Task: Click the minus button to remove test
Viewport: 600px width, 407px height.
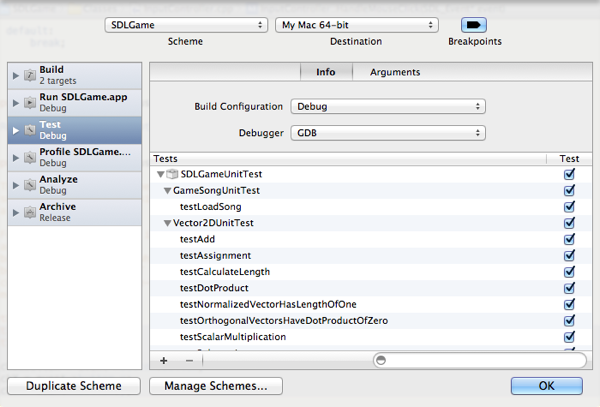Action: tap(189, 359)
